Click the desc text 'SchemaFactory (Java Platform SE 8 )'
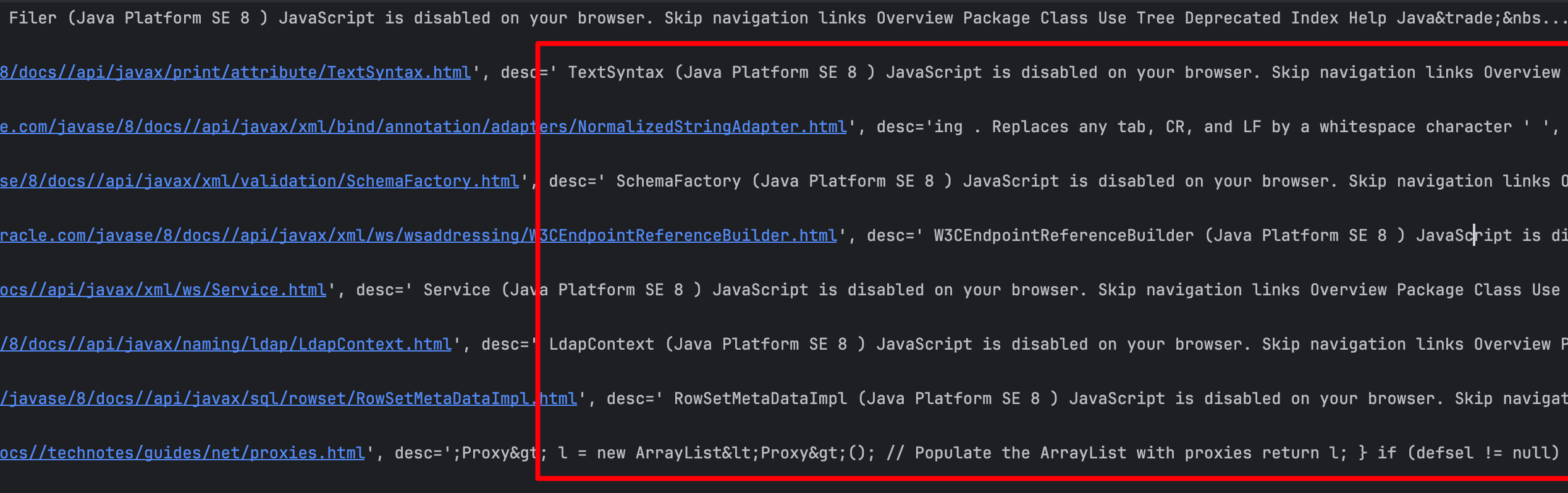The width and height of the screenshot is (1568, 493). (785, 181)
